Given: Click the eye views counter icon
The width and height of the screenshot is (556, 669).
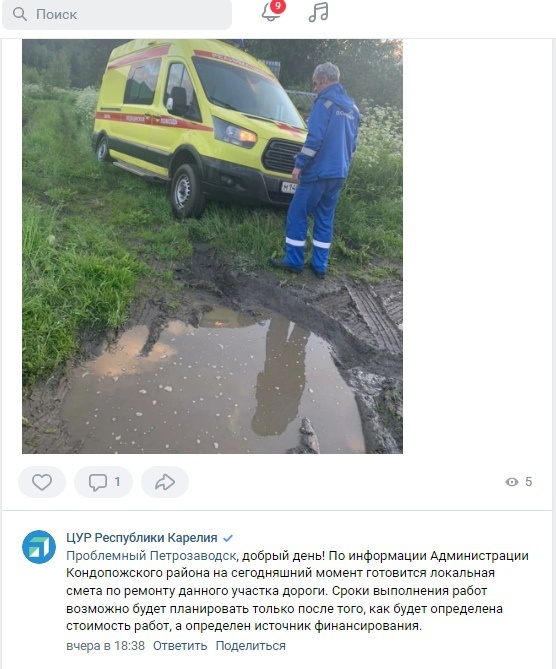Looking at the screenshot, I should point(512,482).
